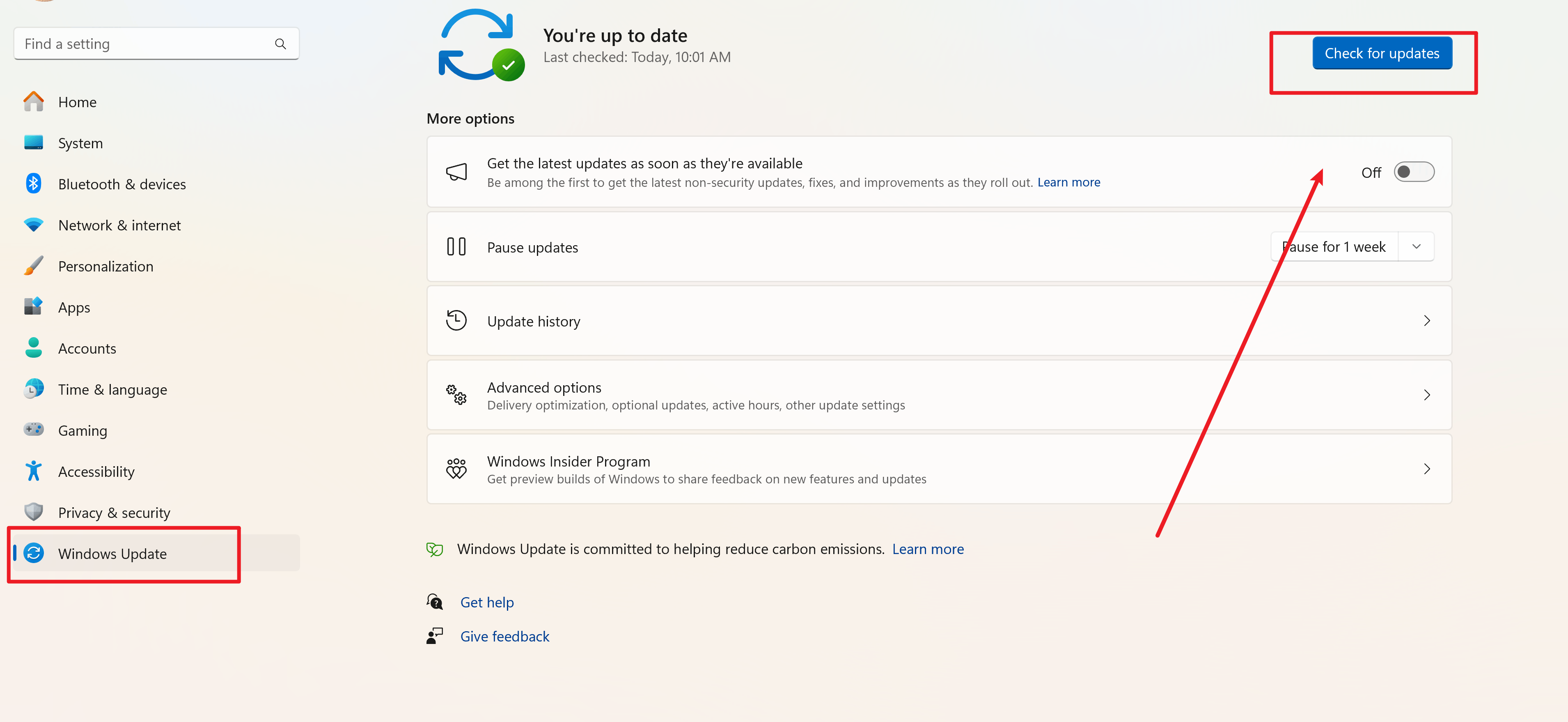
Task: Open Network & internet settings
Action: pos(156,225)
